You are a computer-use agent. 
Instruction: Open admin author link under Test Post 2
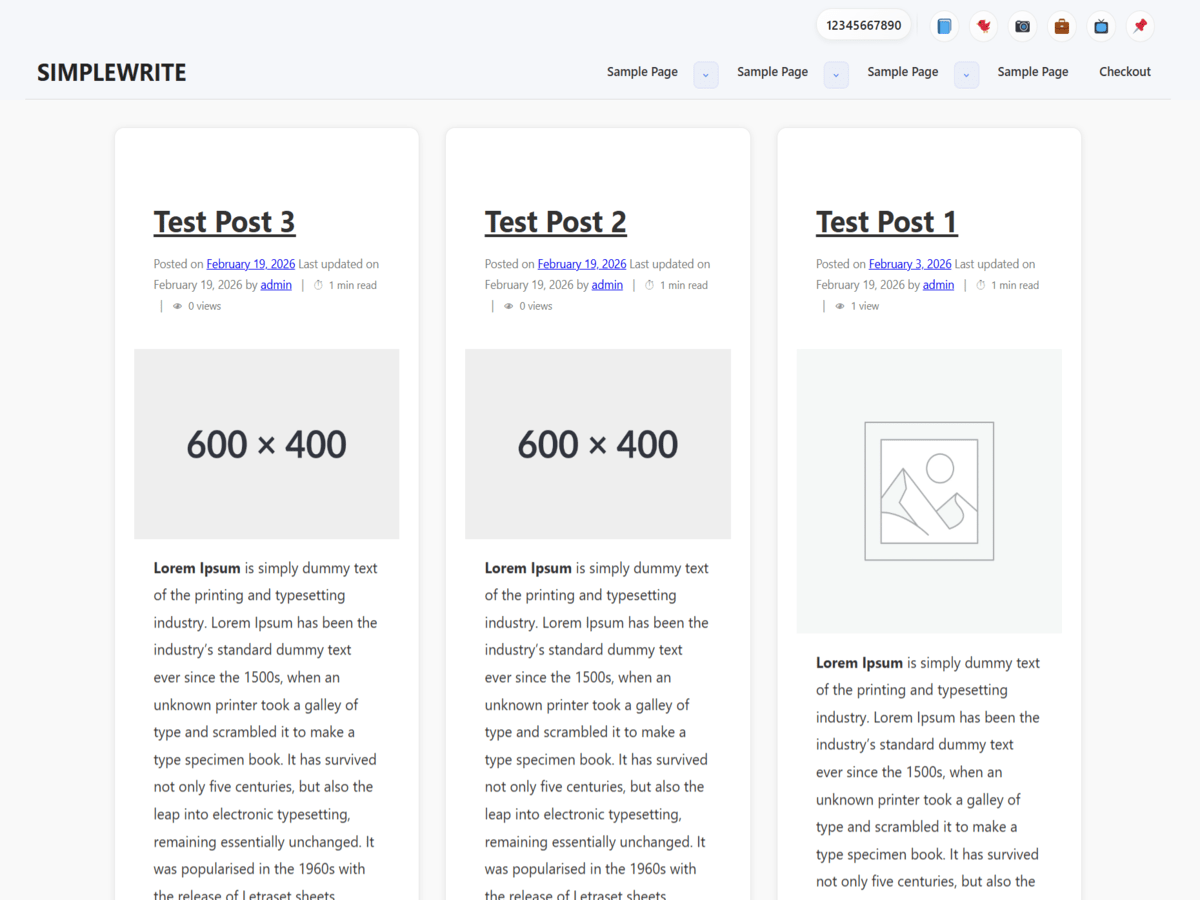click(x=607, y=285)
